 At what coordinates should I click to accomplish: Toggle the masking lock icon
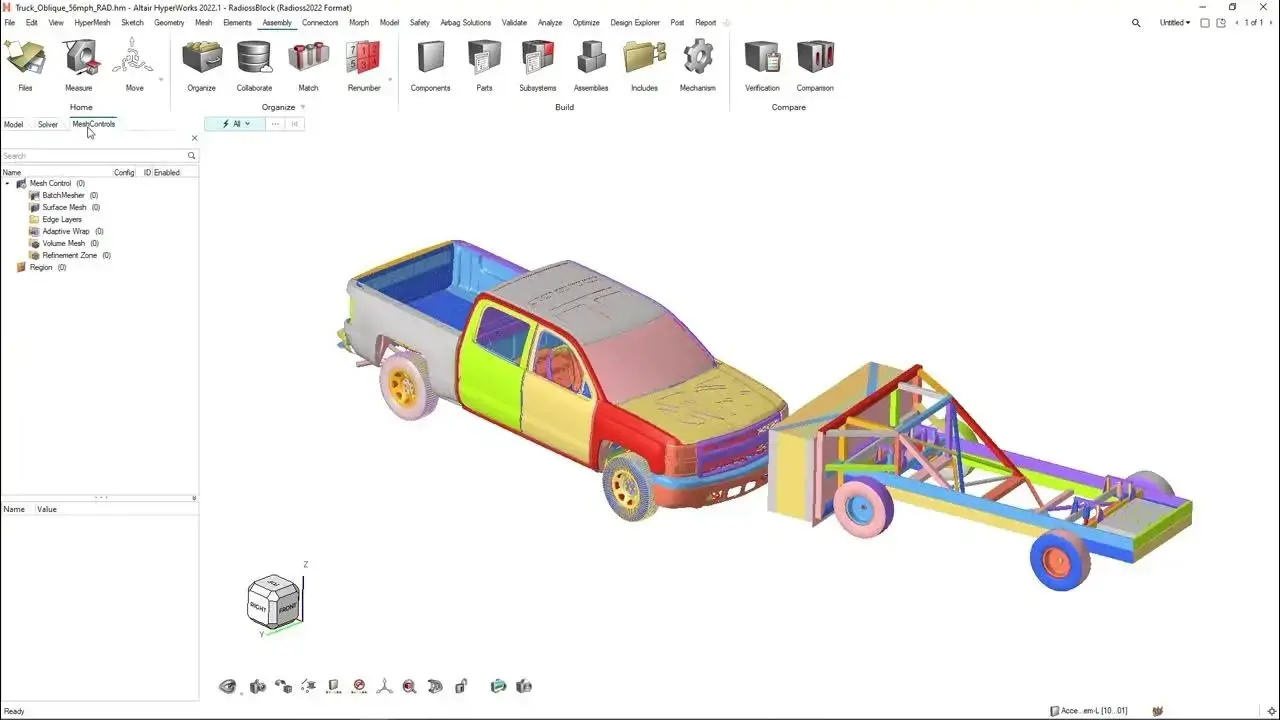click(x=461, y=686)
